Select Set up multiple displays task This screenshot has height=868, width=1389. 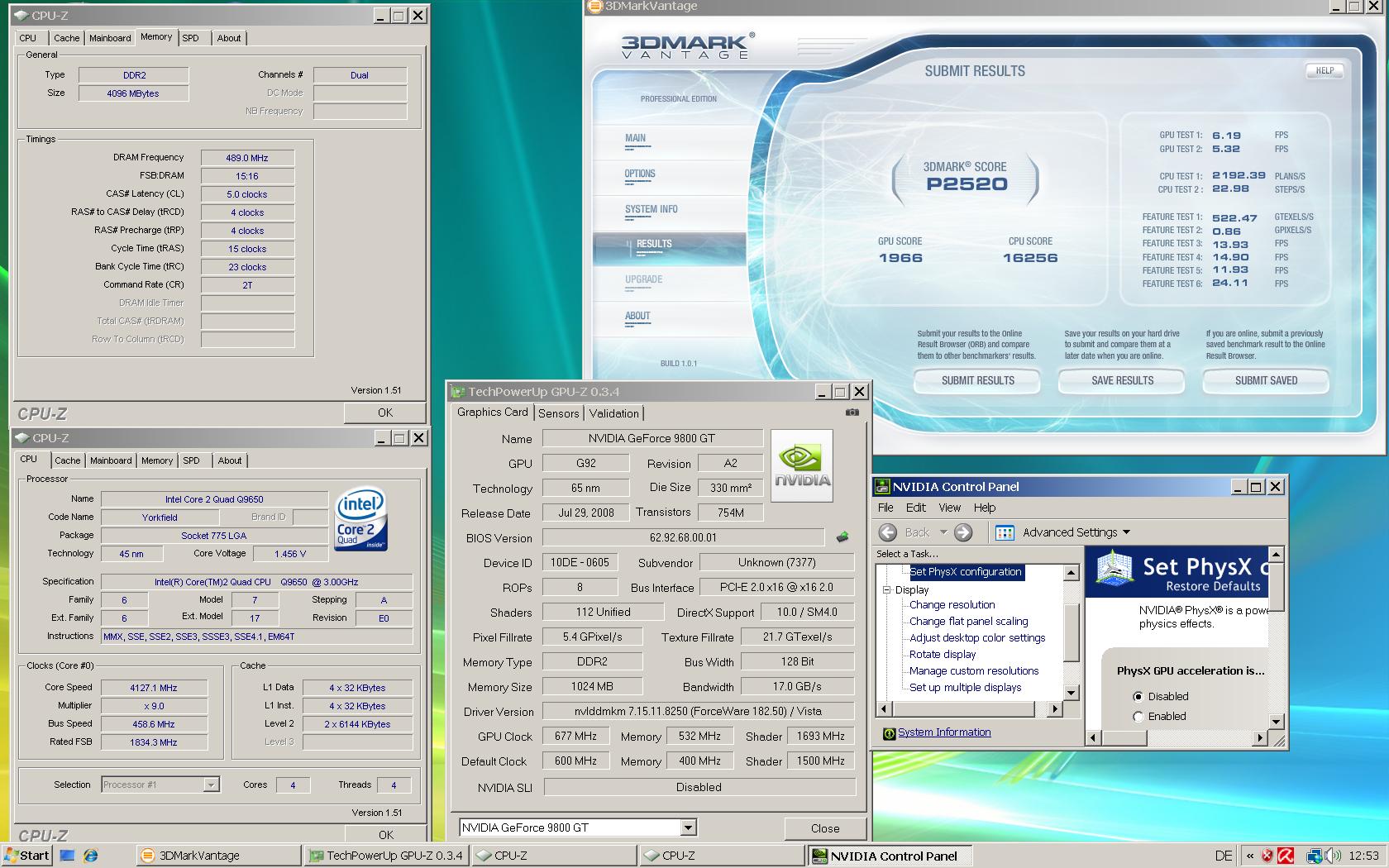966,688
